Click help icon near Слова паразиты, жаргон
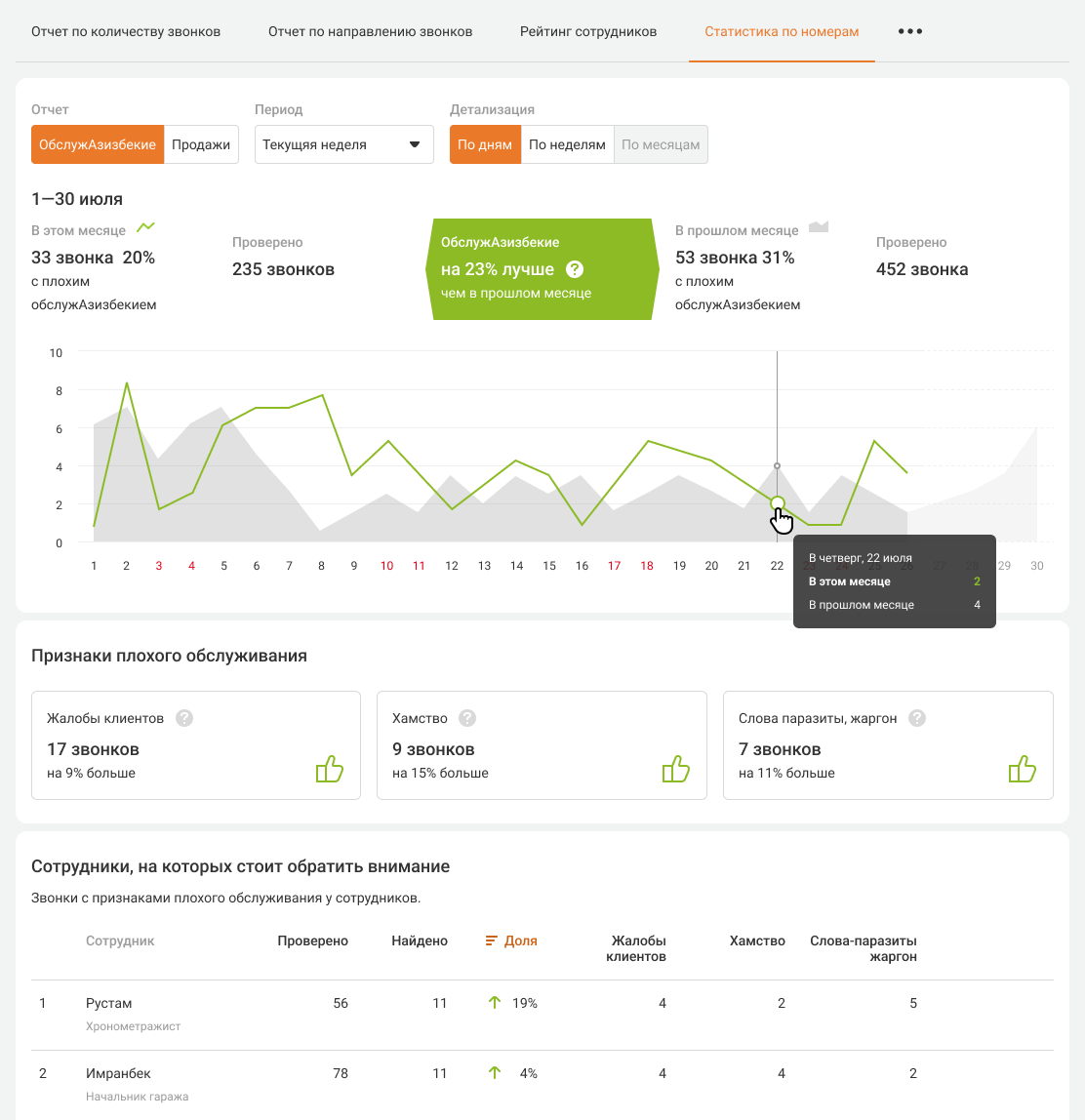 point(916,718)
